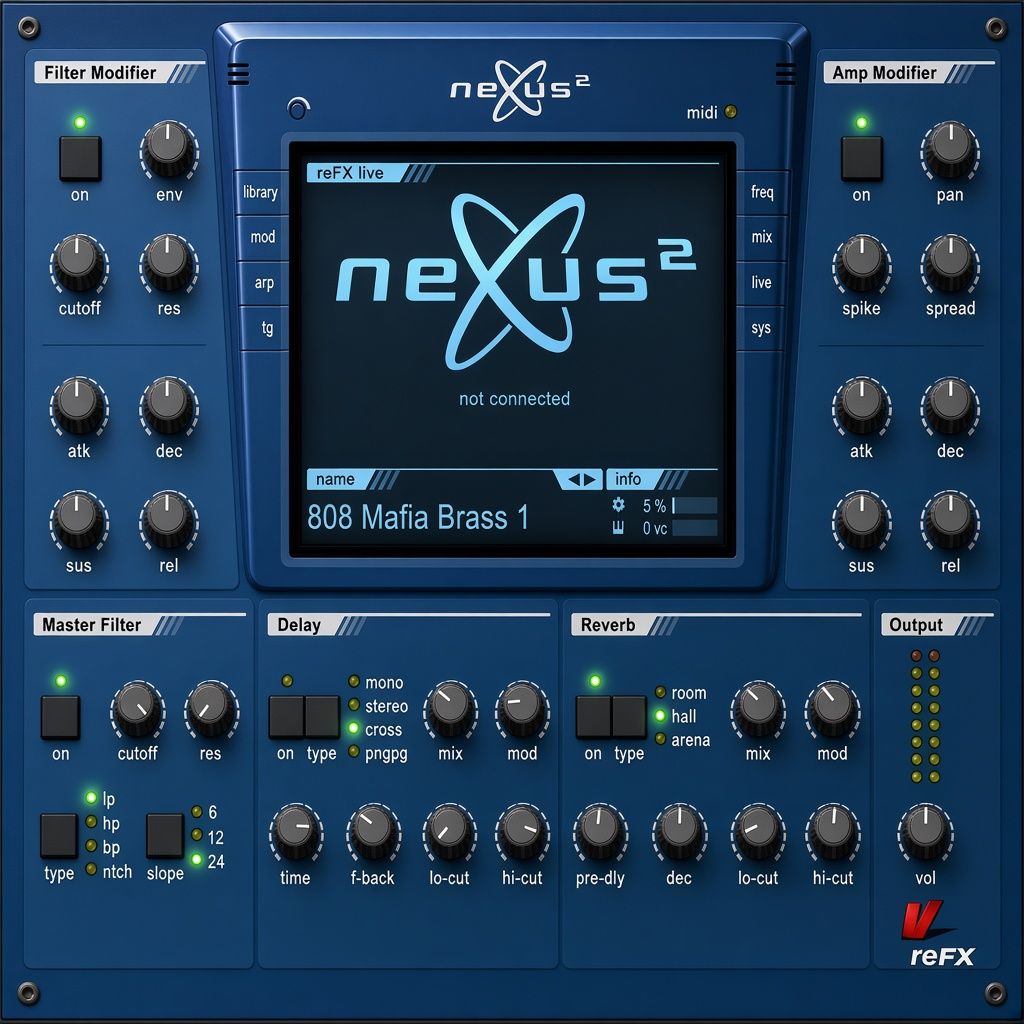Select cross delay type
The height and width of the screenshot is (1024, 1024).
coord(375,729)
